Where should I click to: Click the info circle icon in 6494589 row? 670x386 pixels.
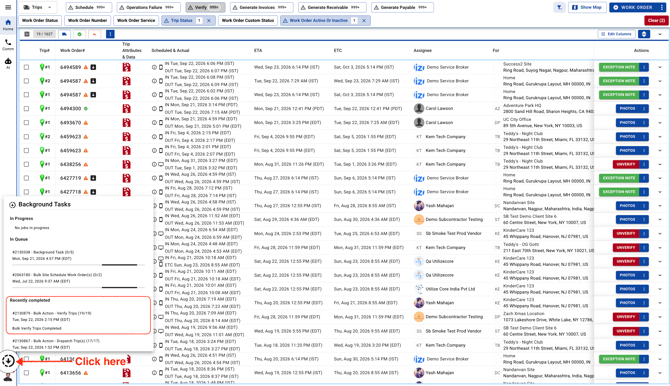coord(154,67)
